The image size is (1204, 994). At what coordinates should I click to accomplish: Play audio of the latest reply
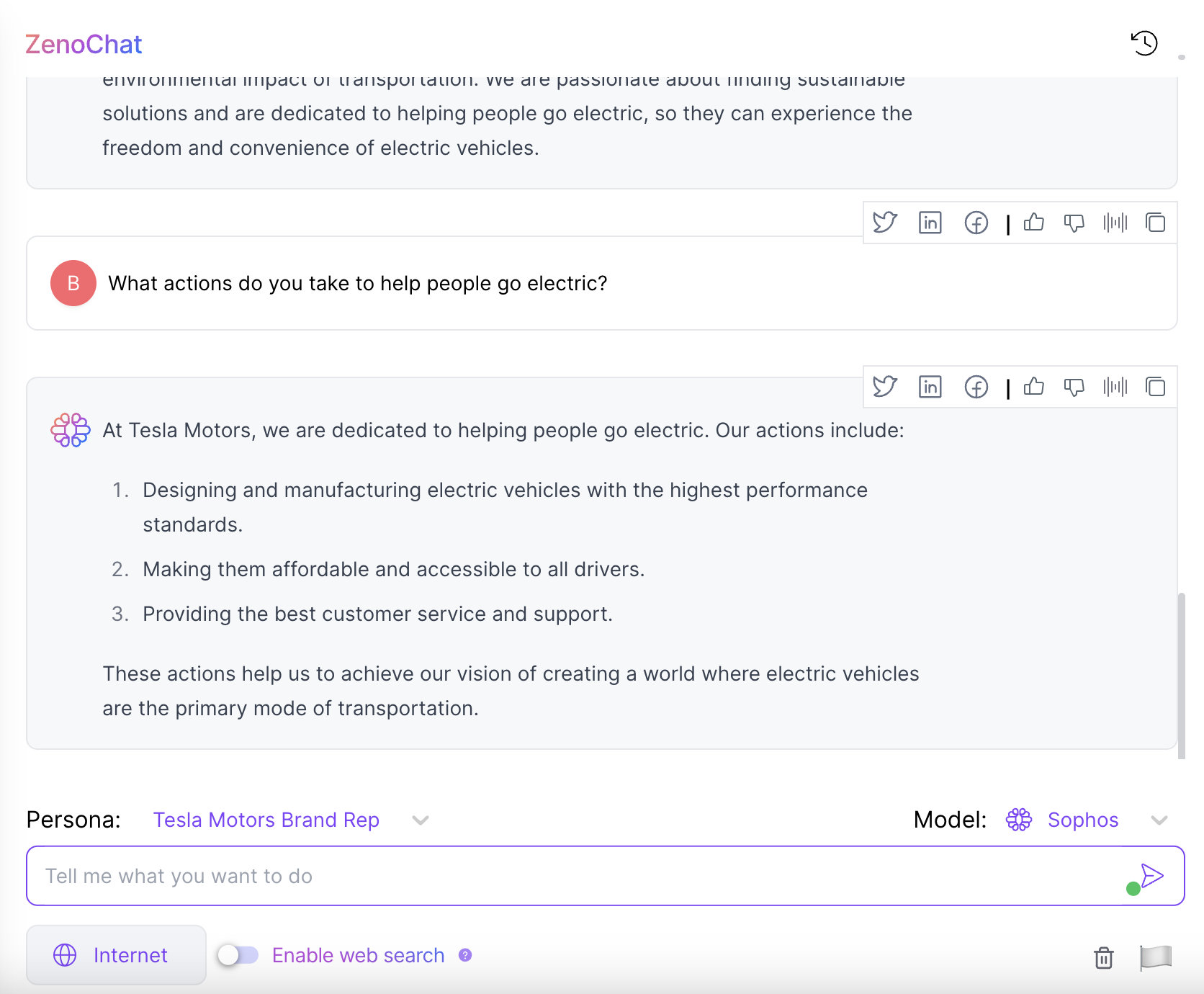pyautogui.click(x=1115, y=387)
